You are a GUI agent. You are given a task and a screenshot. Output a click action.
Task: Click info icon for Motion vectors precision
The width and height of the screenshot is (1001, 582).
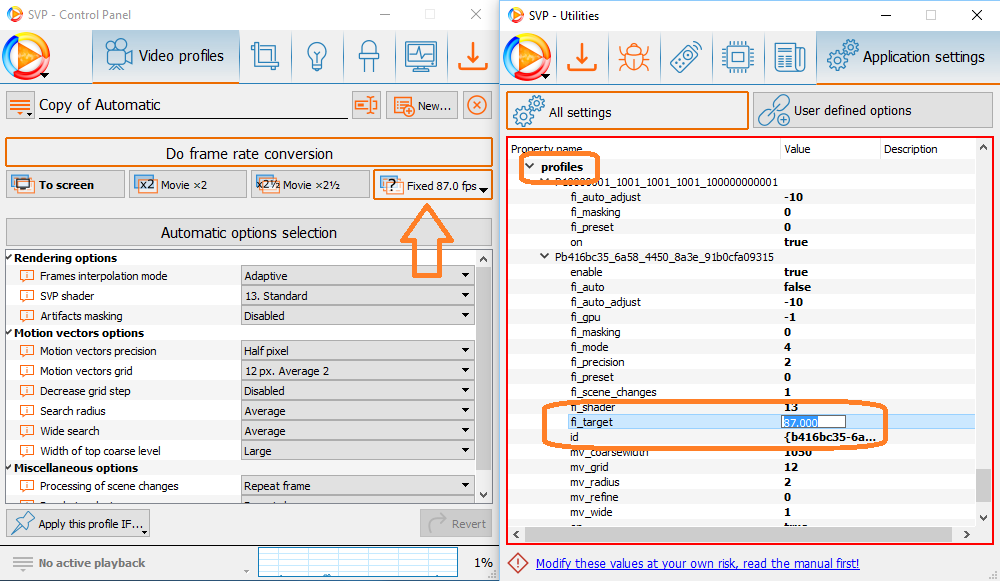coord(27,350)
